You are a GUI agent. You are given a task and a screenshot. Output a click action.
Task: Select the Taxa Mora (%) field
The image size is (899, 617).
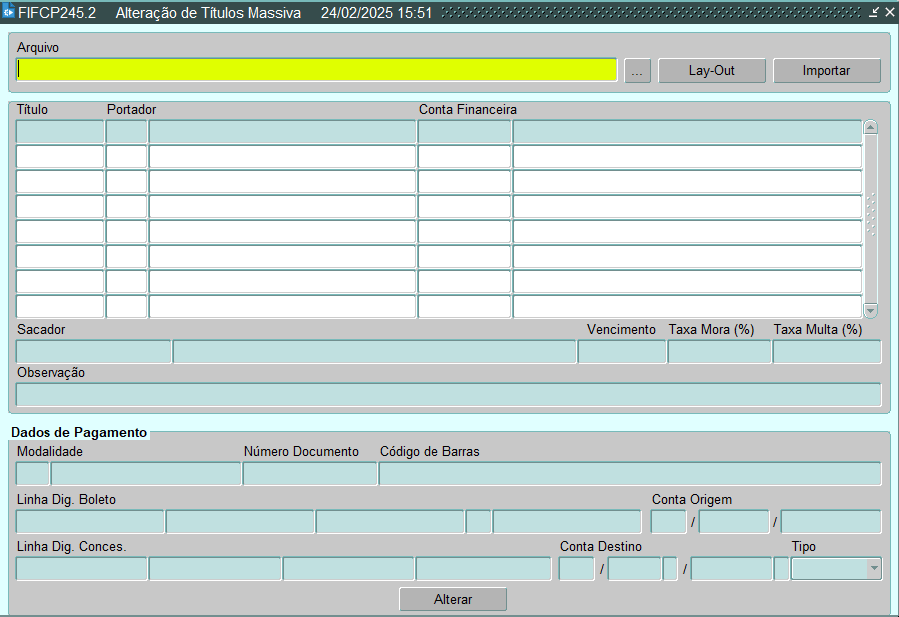tap(719, 352)
